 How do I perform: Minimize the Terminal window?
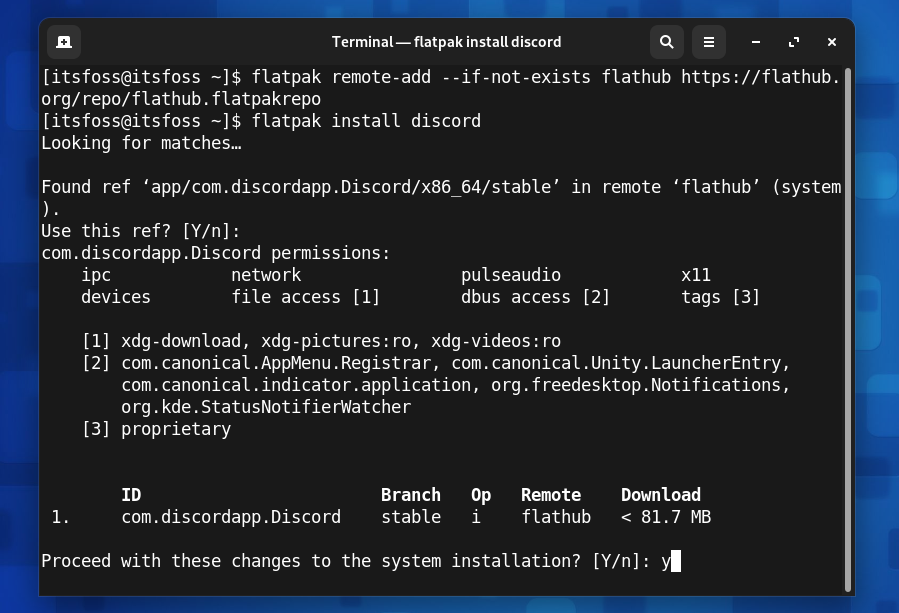[756, 42]
